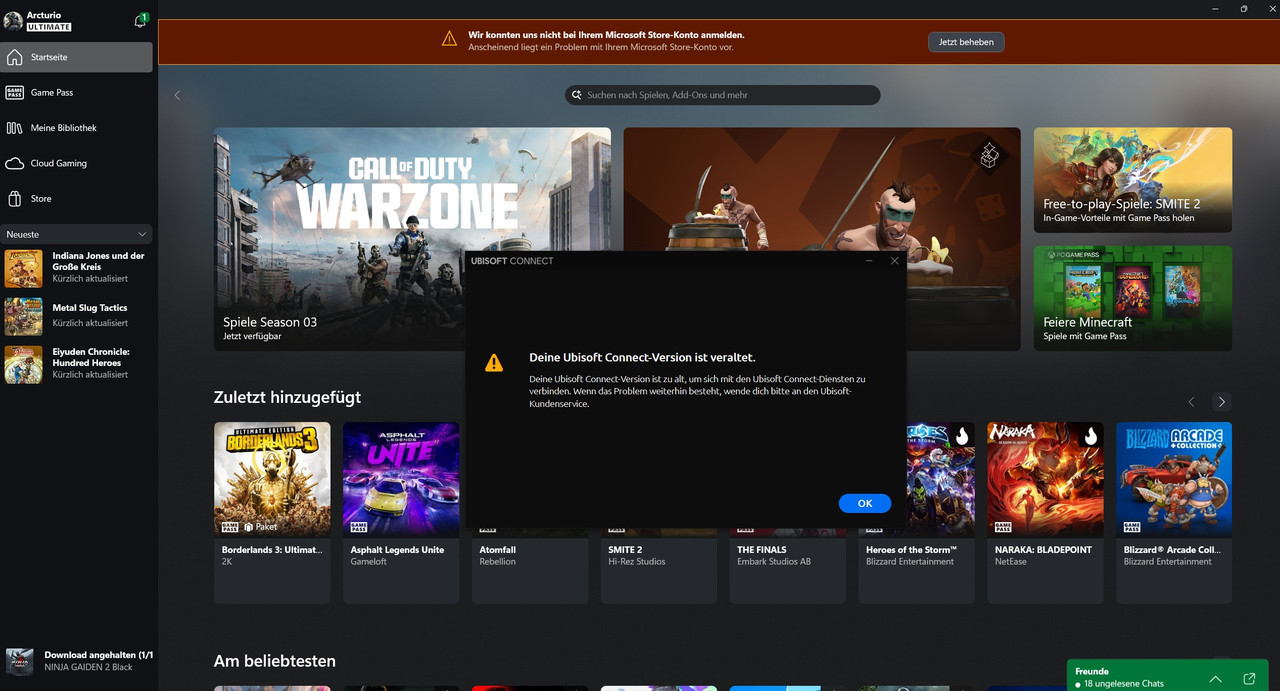
Task: Open the notifications bell icon
Action: point(140,21)
